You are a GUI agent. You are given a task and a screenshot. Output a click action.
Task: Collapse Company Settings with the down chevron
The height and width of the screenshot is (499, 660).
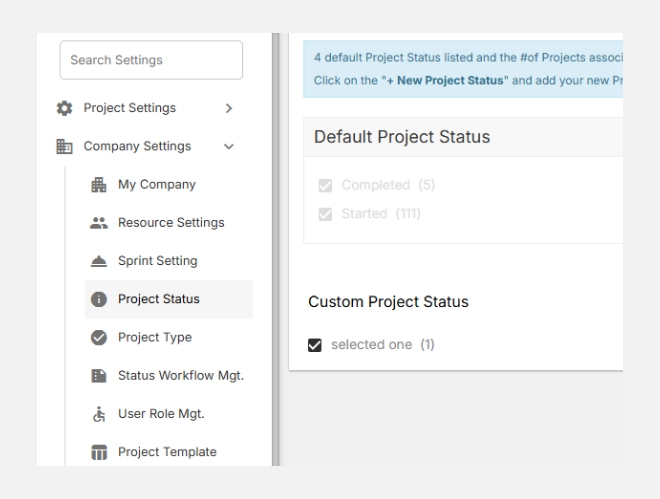pyautogui.click(x=229, y=147)
